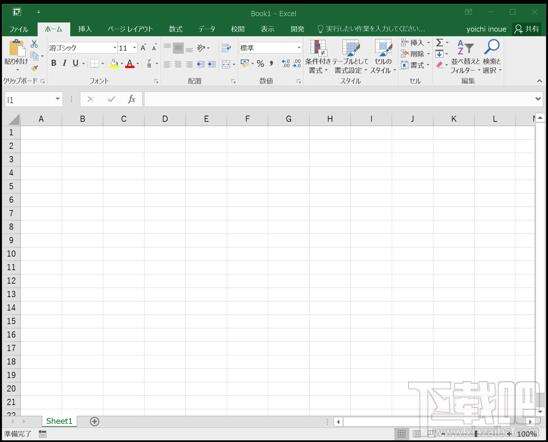Open the File tab
This screenshot has height=442, width=548.
coord(19,29)
